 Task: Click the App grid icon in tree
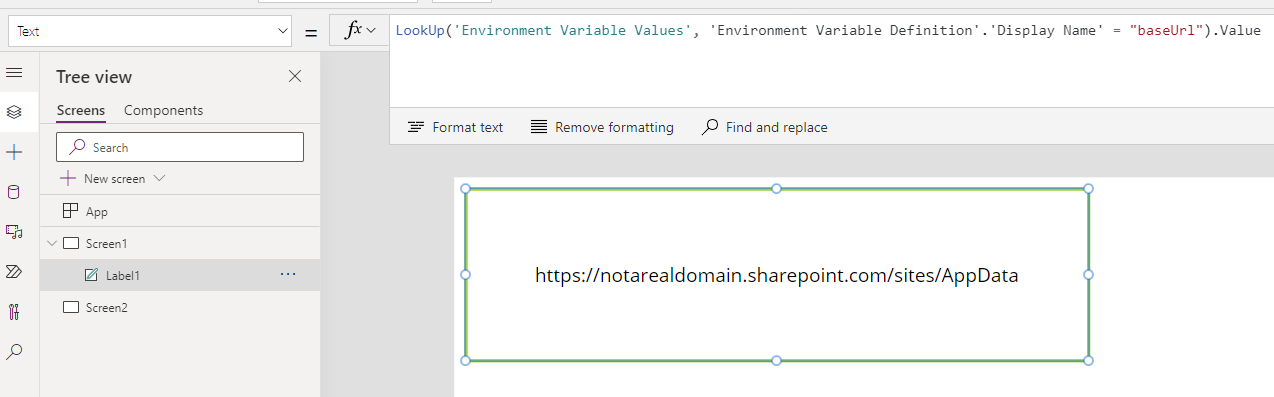tap(70, 211)
